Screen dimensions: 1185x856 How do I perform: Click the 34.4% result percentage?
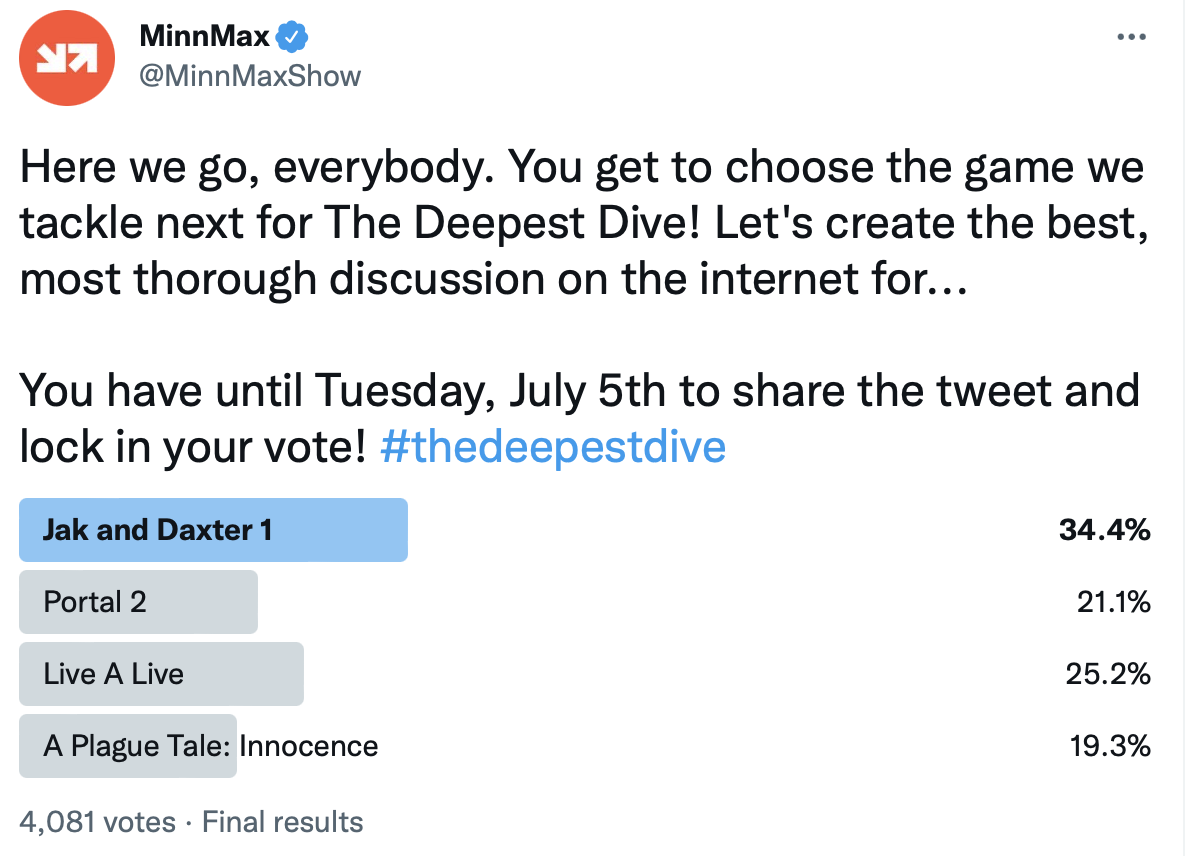click(1104, 530)
